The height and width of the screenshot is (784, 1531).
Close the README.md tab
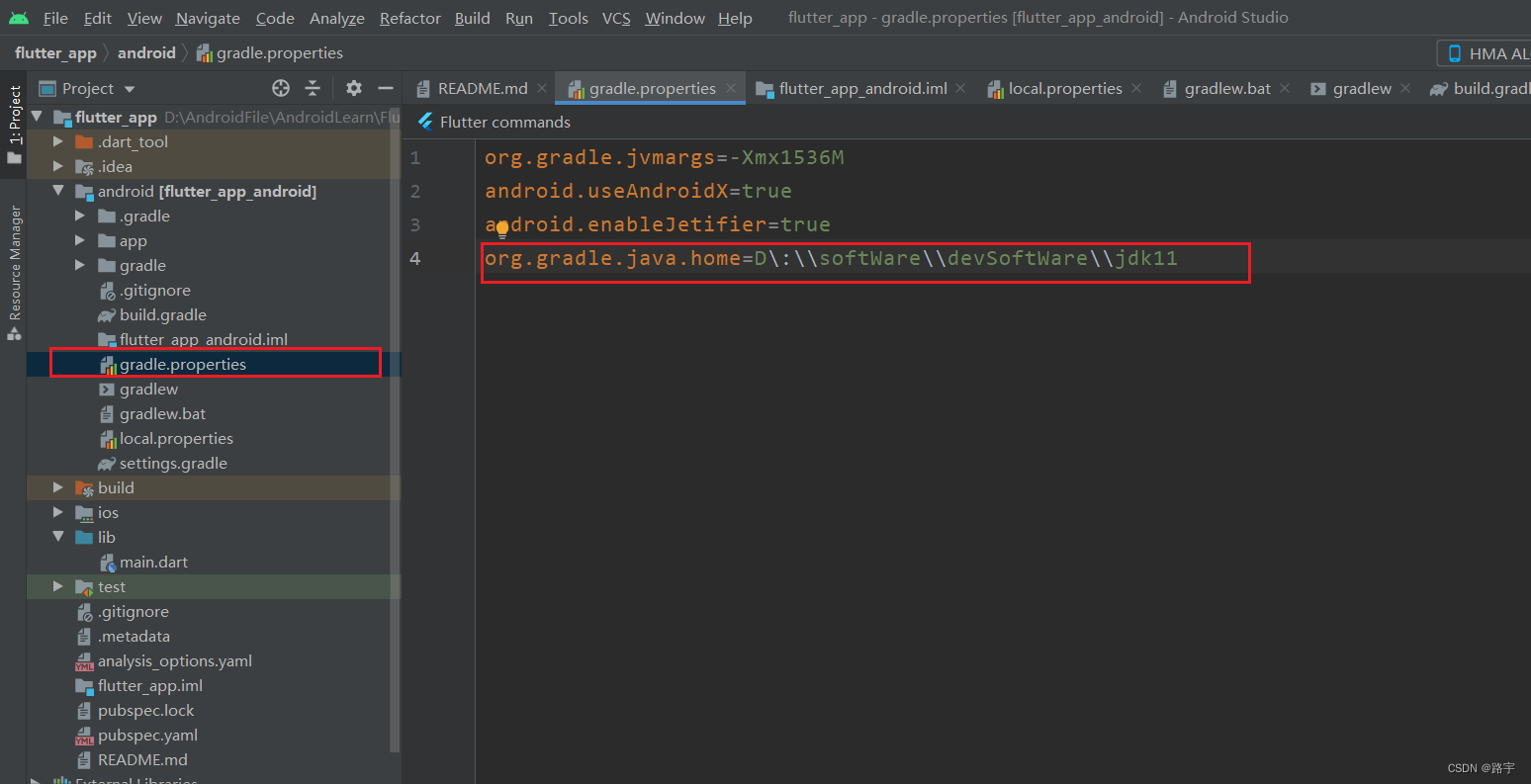(x=542, y=88)
